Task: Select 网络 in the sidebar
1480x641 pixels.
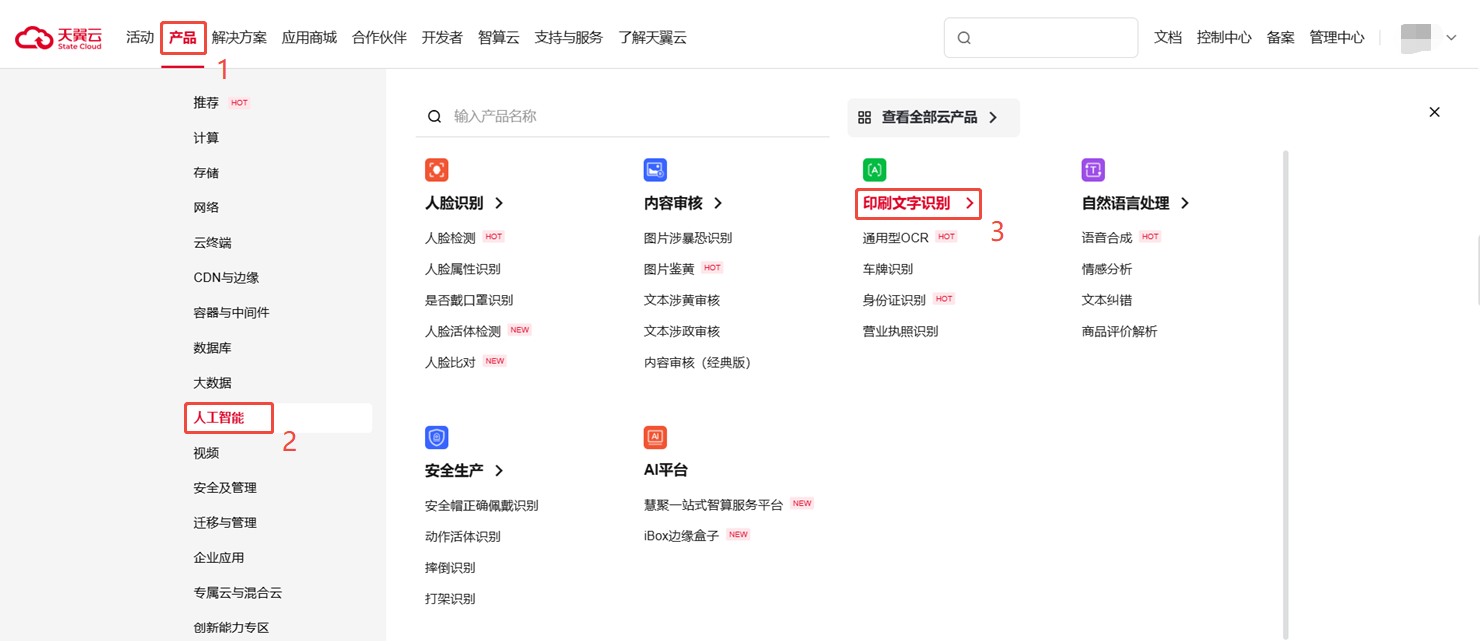Action: coord(206,208)
